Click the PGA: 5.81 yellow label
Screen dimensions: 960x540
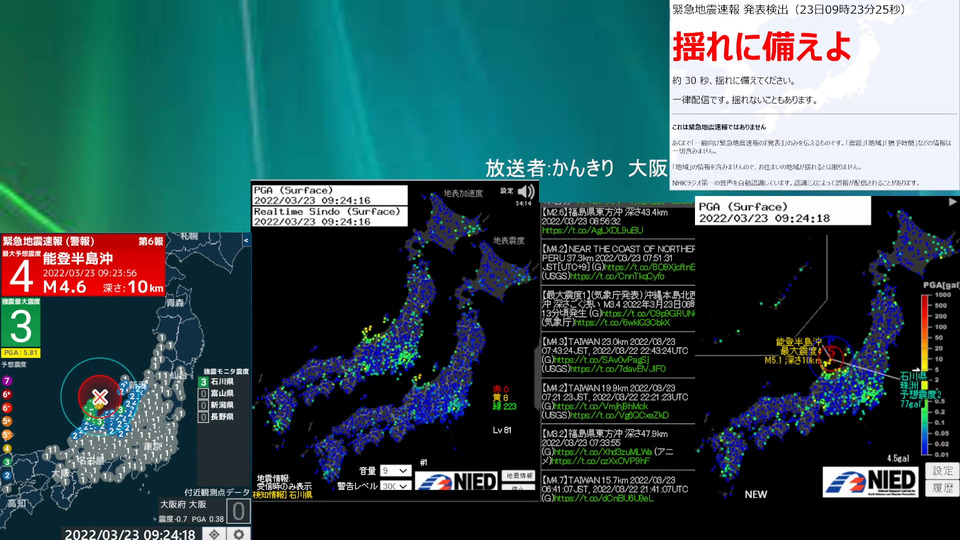(21, 353)
